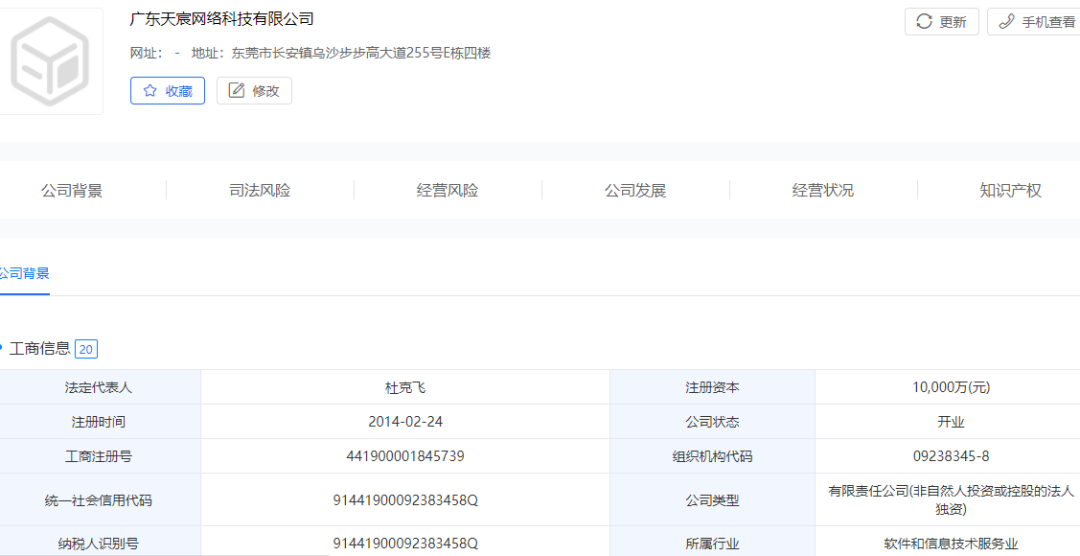The width and height of the screenshot is (1080, 556).
Task: Go to the 公司发展 category
Action: pos(635,190)
